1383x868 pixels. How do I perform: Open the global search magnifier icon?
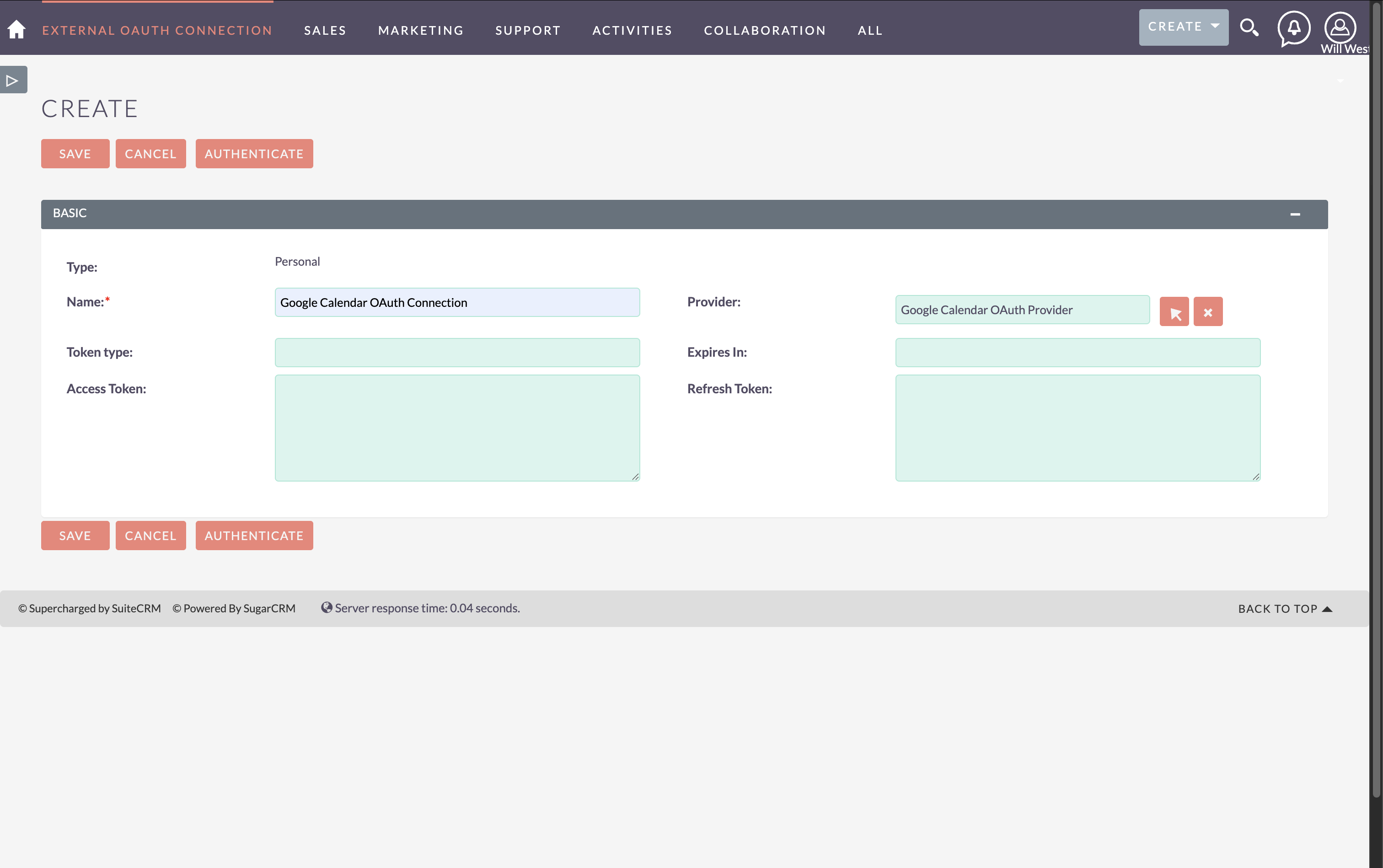(1249, 27)
